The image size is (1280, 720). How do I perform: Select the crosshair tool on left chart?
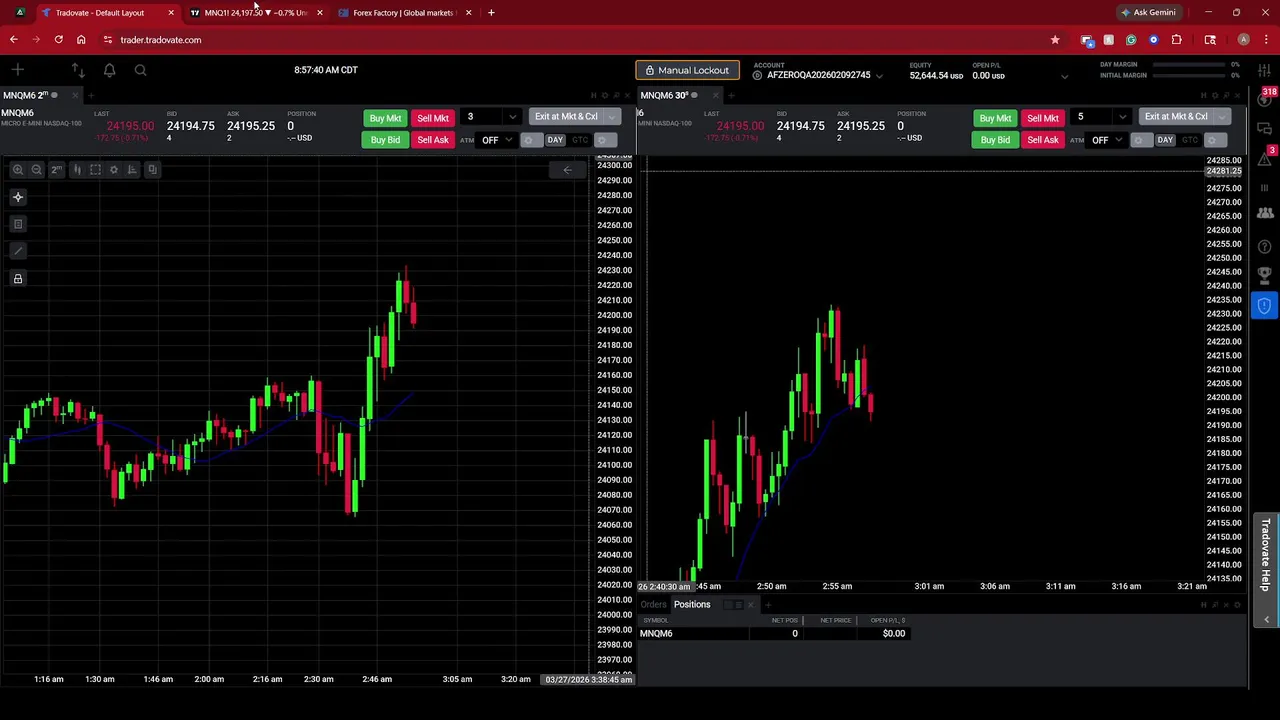tap(17, 197)
